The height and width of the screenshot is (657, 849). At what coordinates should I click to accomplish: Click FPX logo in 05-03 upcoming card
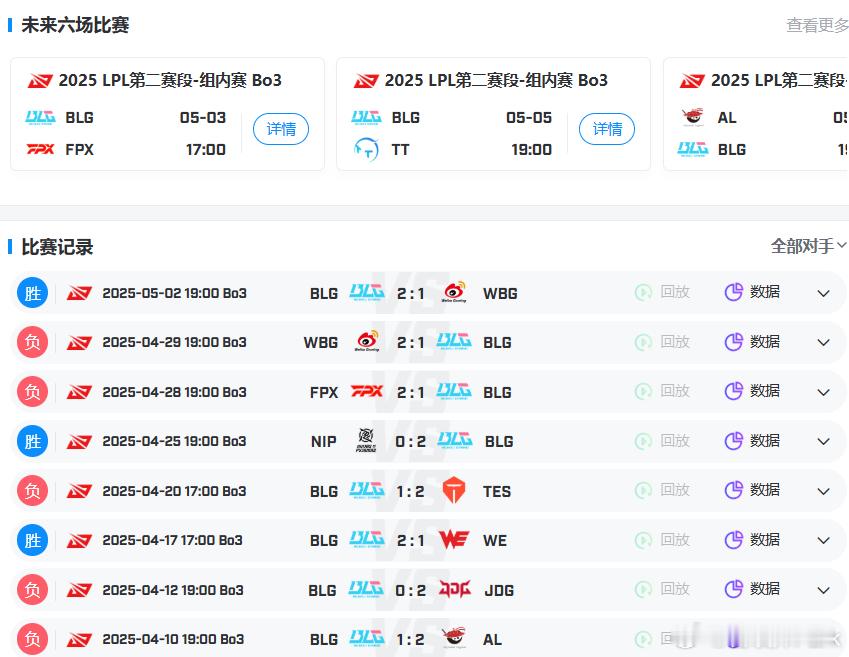tap(41, 149)
